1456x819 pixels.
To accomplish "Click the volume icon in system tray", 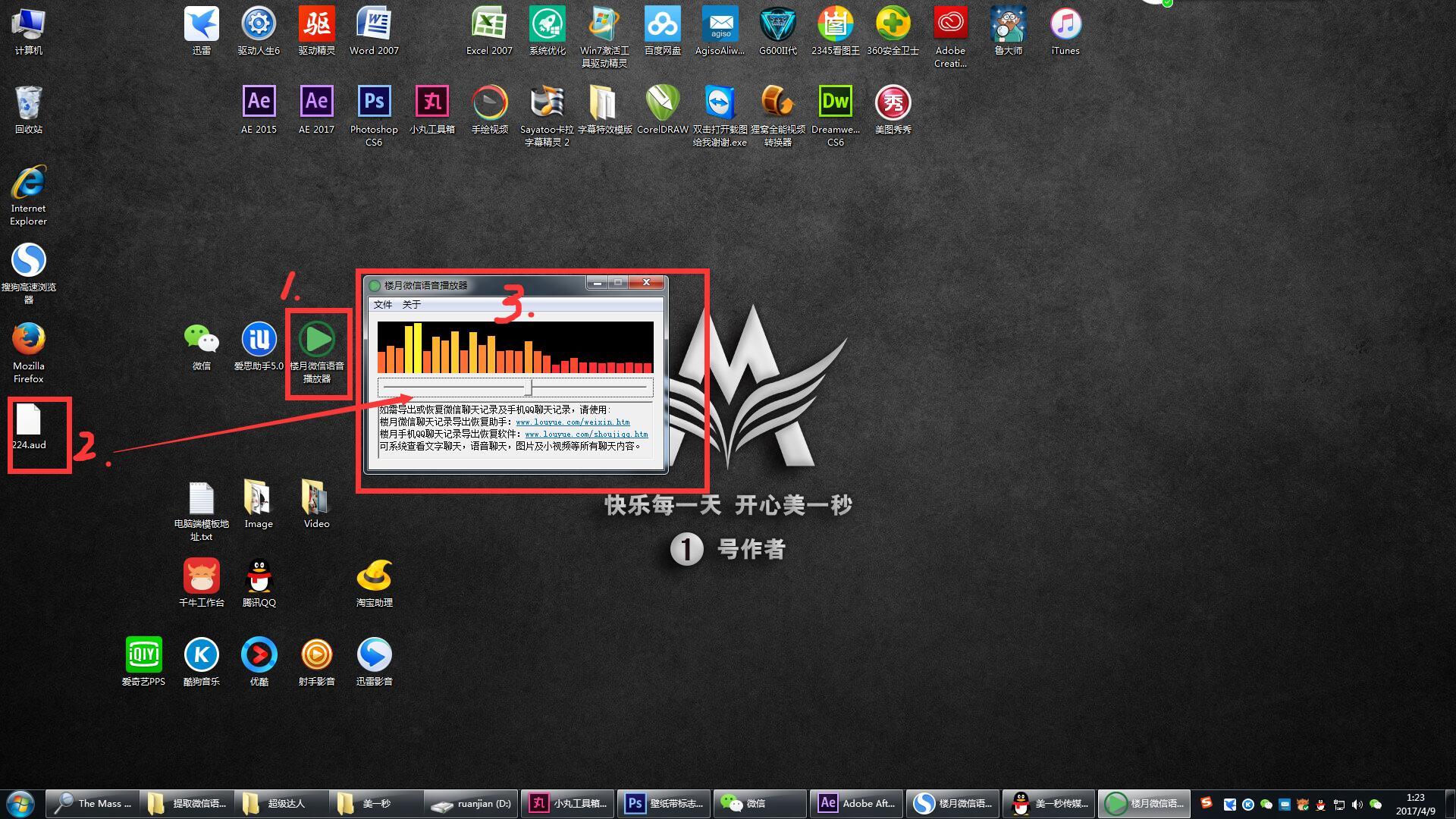I will (1357, 805).
